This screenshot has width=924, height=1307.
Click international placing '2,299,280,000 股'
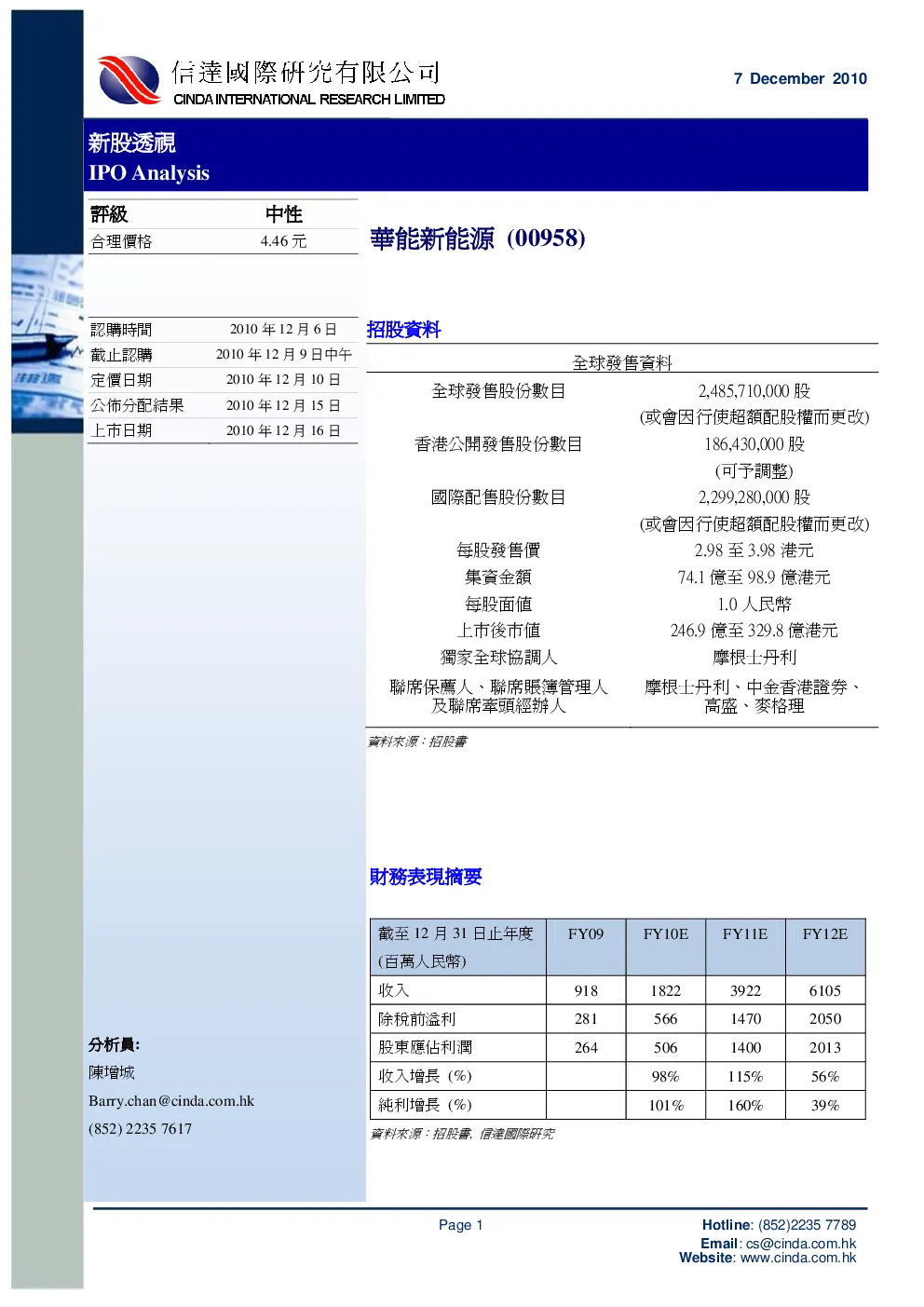[754, 497]
